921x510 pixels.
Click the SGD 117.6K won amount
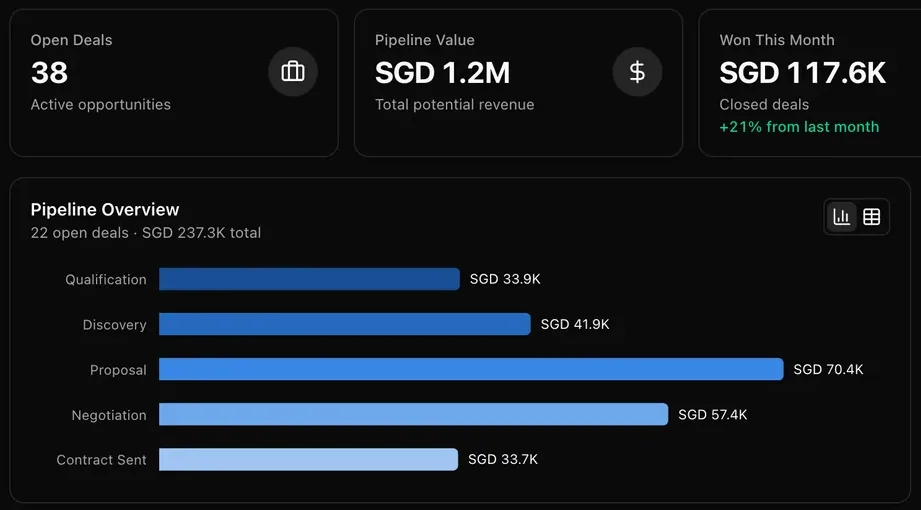click(802, 73)
